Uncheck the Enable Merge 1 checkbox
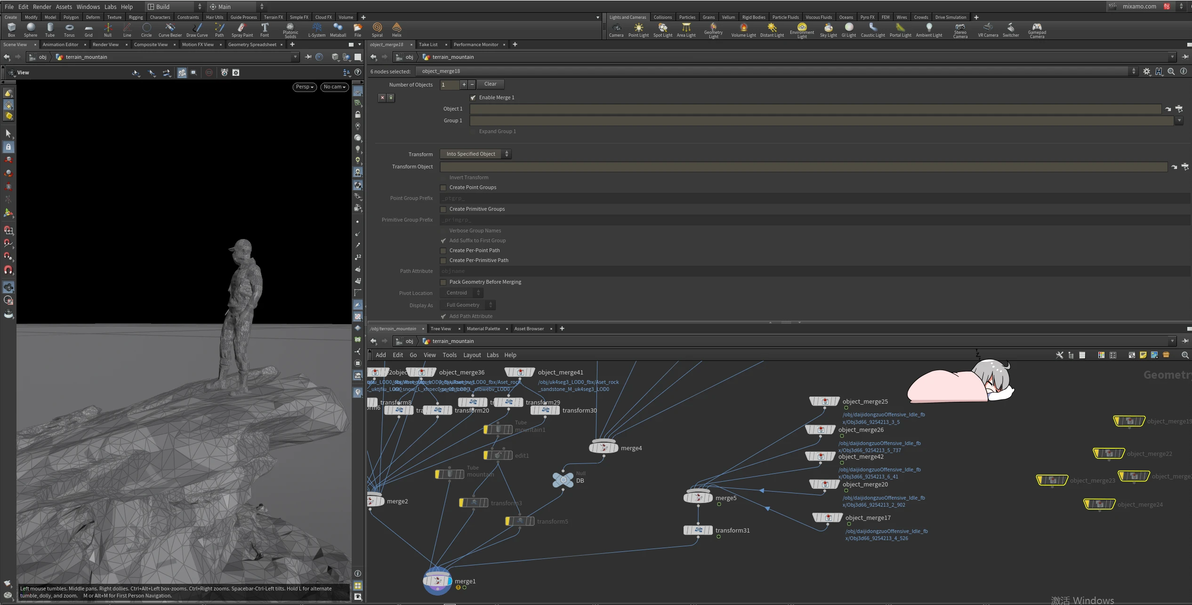The width and height of the screenshot is (1192, 605). click(473, 98)
